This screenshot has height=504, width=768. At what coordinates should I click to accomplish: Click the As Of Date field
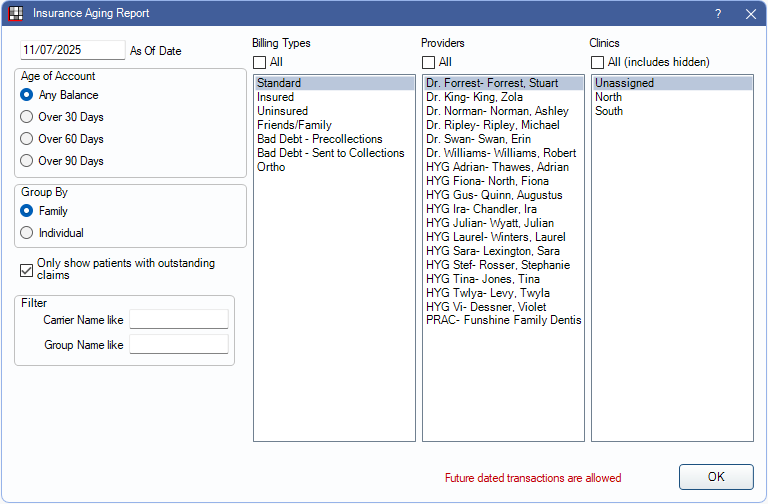[72, 50]
